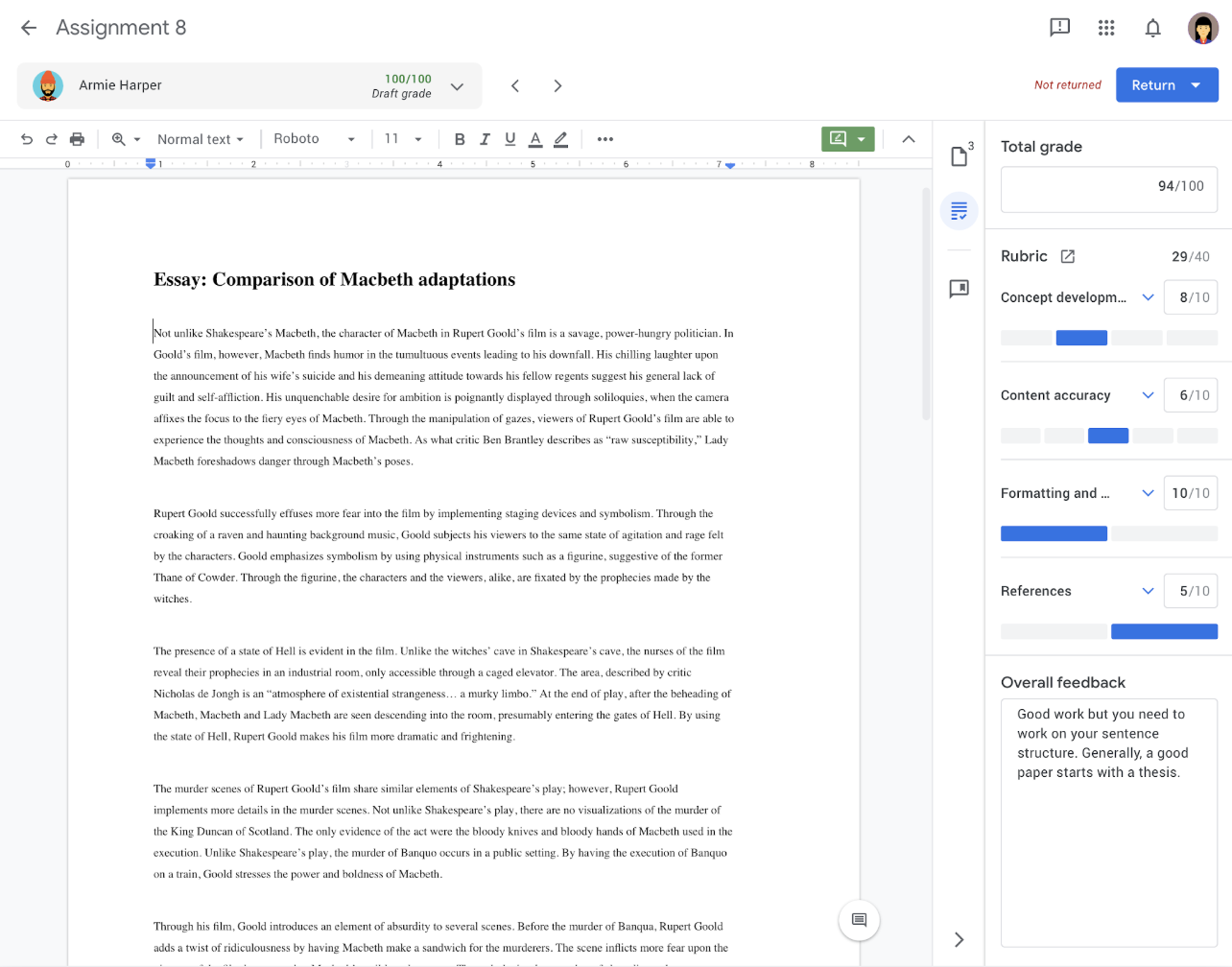Open the account profile avatar
This screenshot has width=1232, height=967.
click(1203, 28)
